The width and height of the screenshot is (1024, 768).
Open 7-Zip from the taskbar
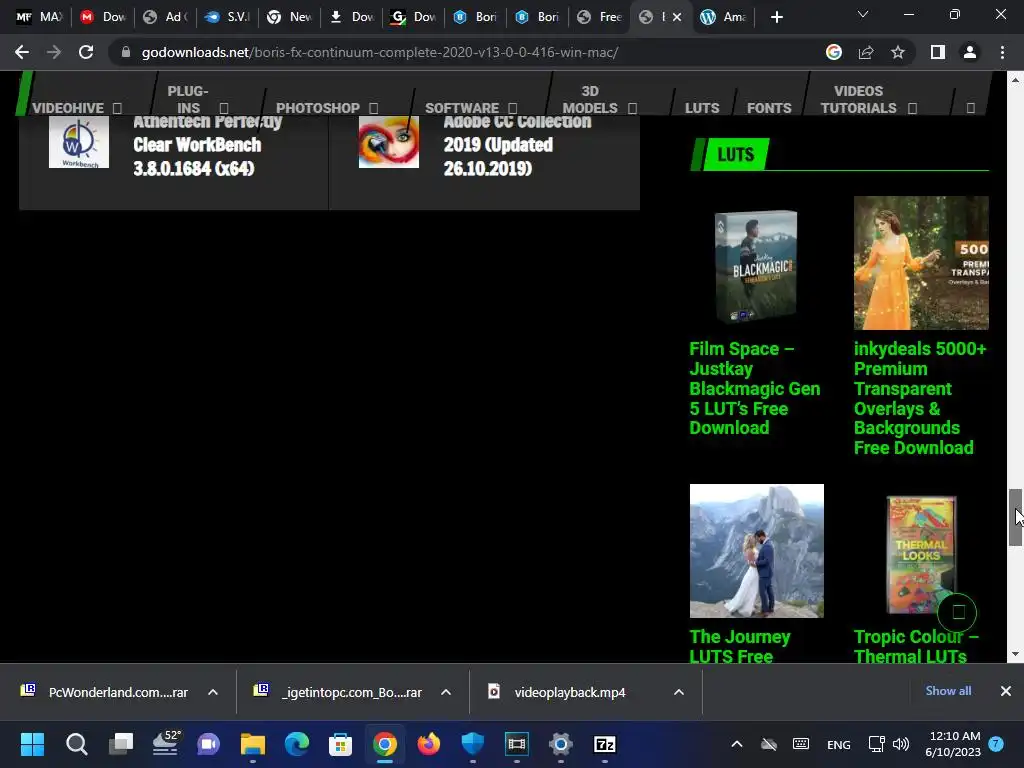605,744
